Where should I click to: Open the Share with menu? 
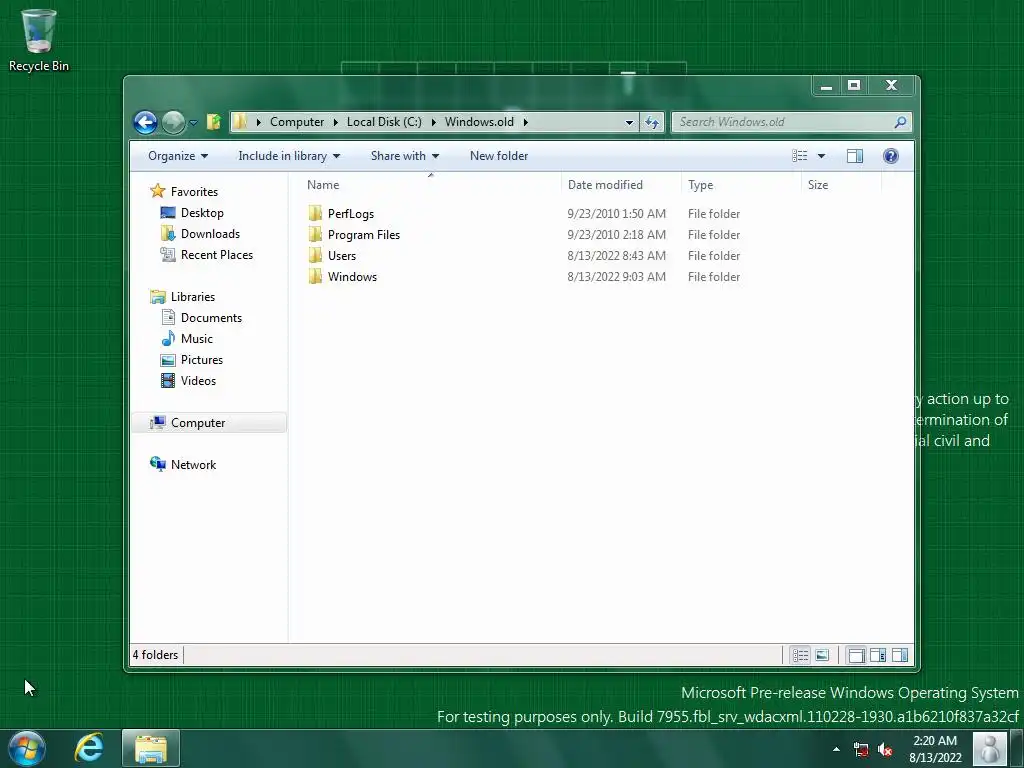click(x=404, y=156)
